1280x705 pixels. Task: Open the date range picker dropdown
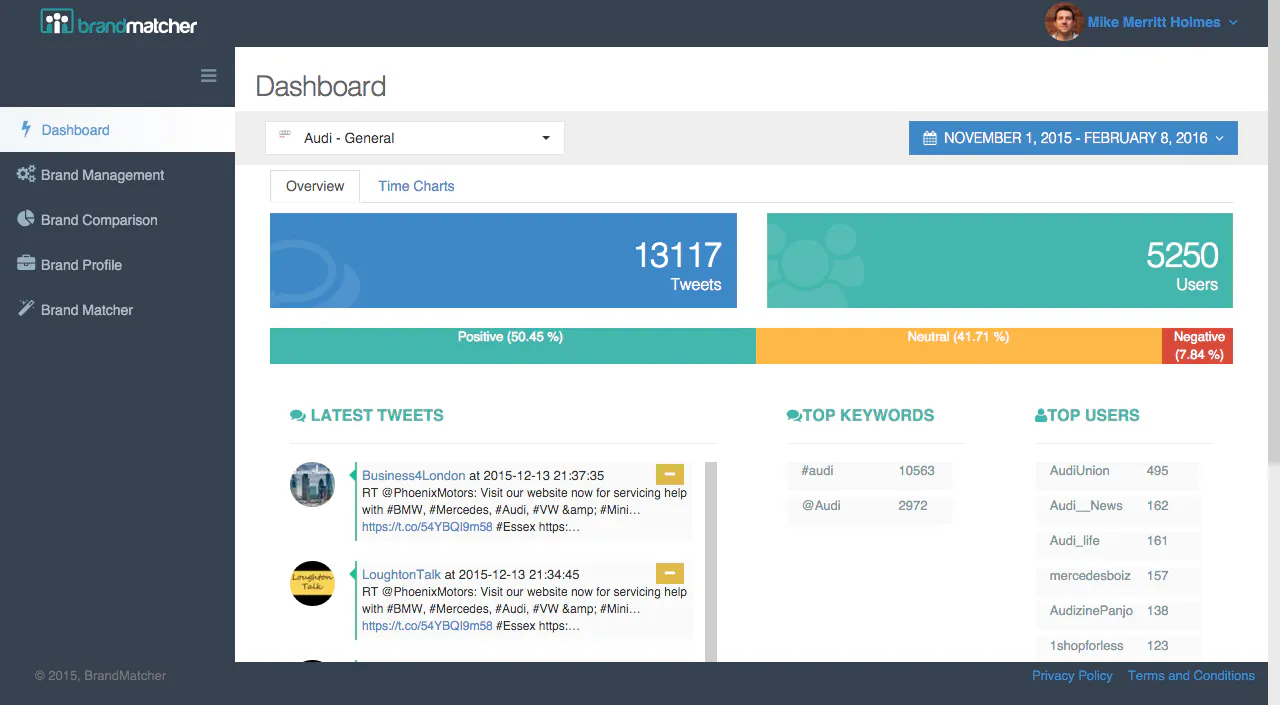click(1073, 138)
